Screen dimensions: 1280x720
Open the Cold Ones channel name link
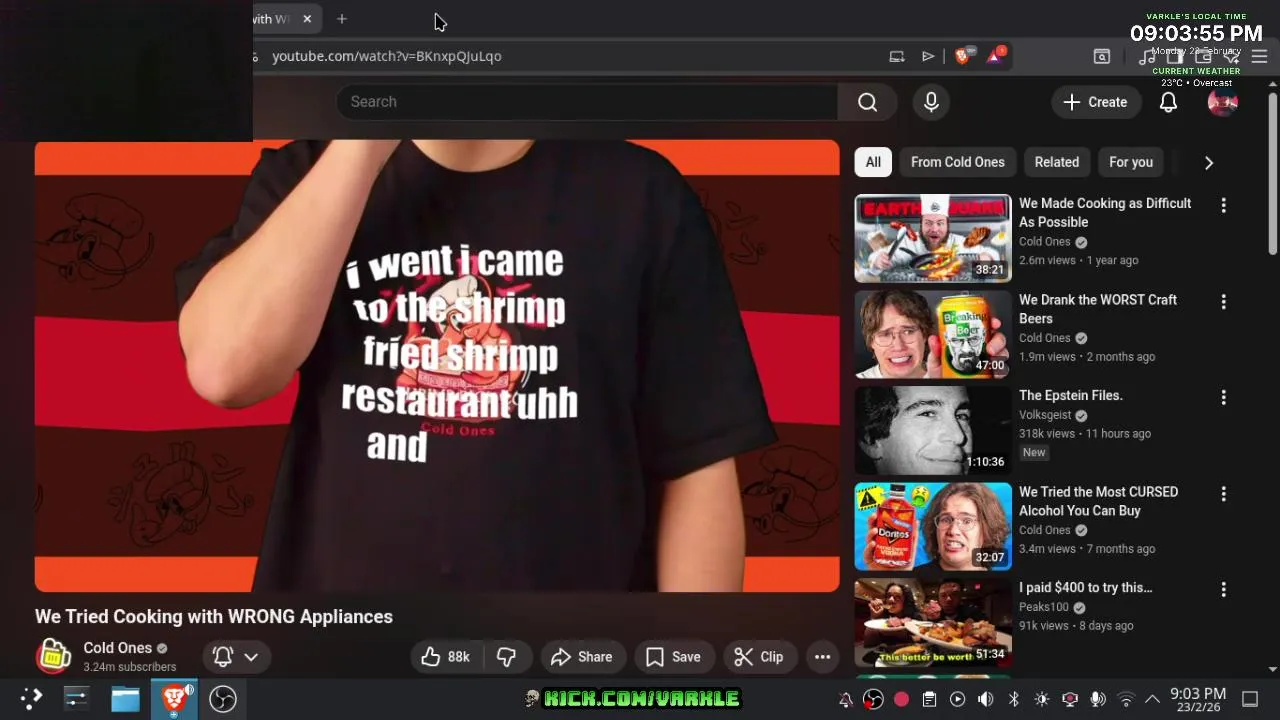pyautogui.click(x=117, y=648)
